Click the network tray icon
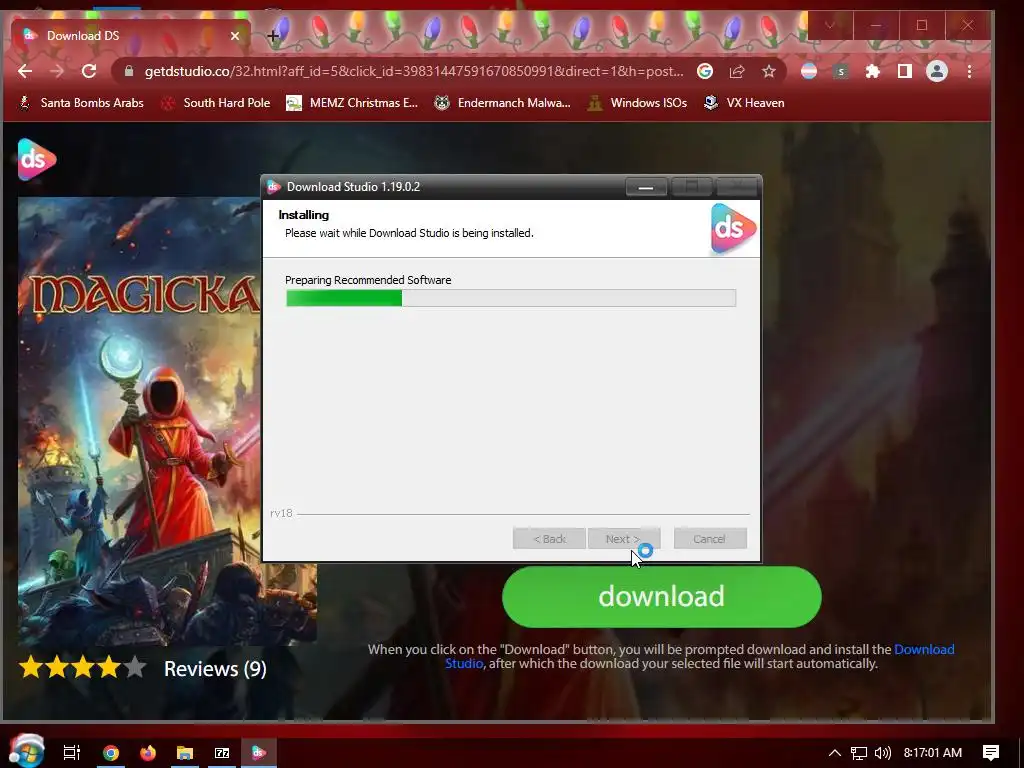 [859, 753]
